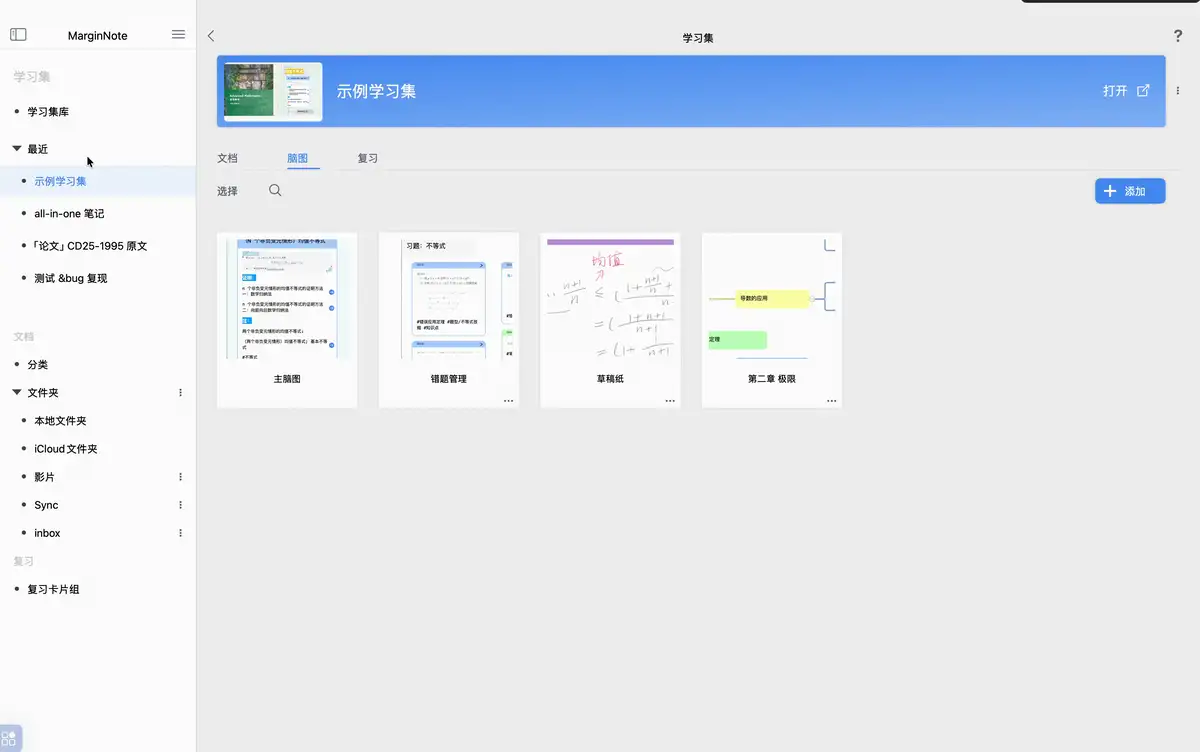This screenshot has height=752, width=1200.
Task: Switch to the 复习 tab
Action: point(368,158)
